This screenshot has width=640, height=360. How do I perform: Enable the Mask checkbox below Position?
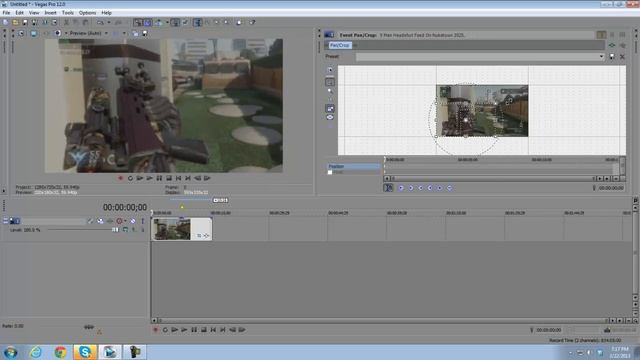click(330, 172)
